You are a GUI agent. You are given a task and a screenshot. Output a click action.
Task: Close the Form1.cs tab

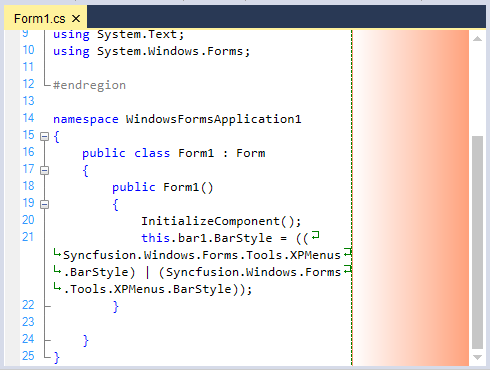(x=76, y=19)
